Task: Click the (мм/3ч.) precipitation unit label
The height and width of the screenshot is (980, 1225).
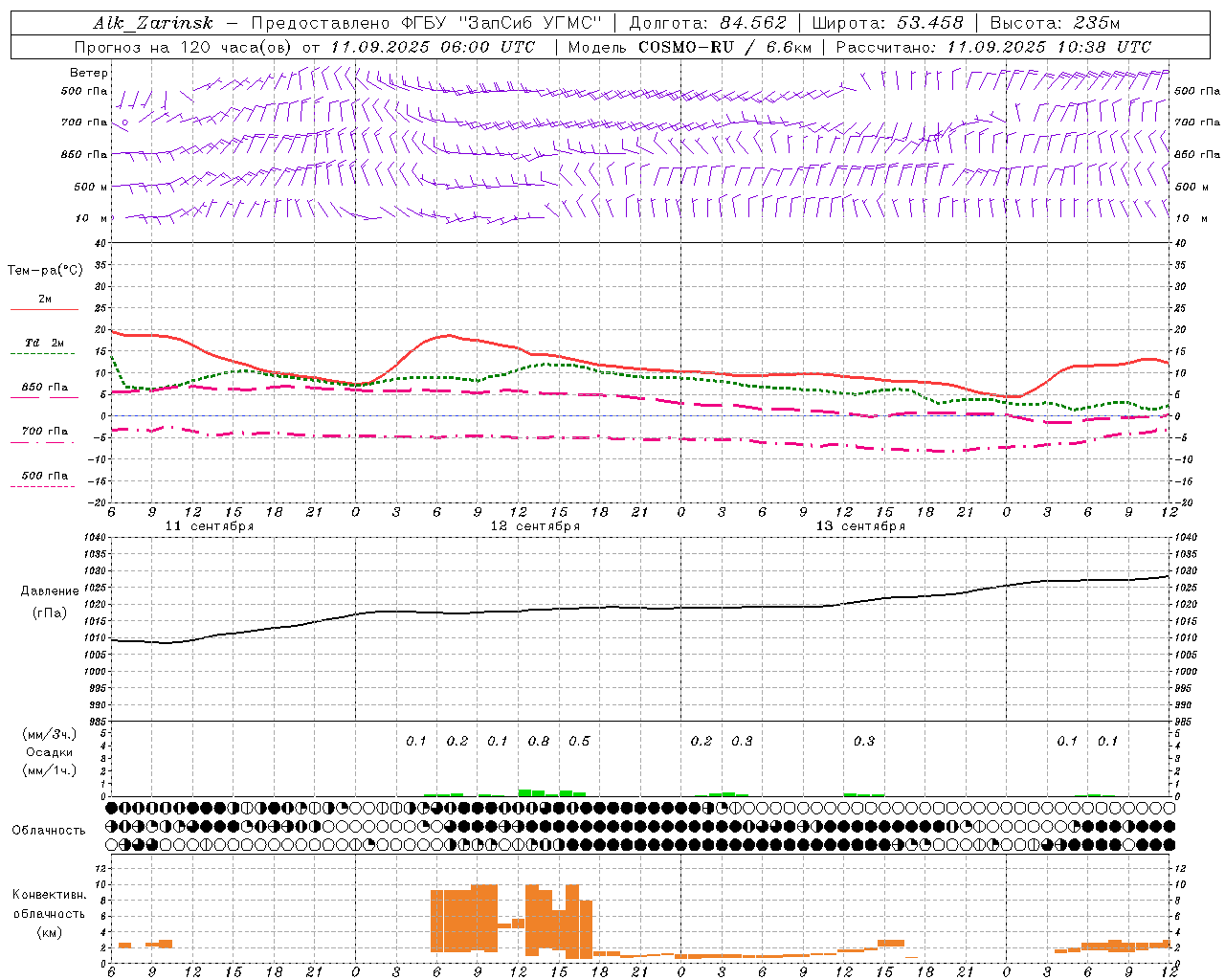Action: (50, 735)
